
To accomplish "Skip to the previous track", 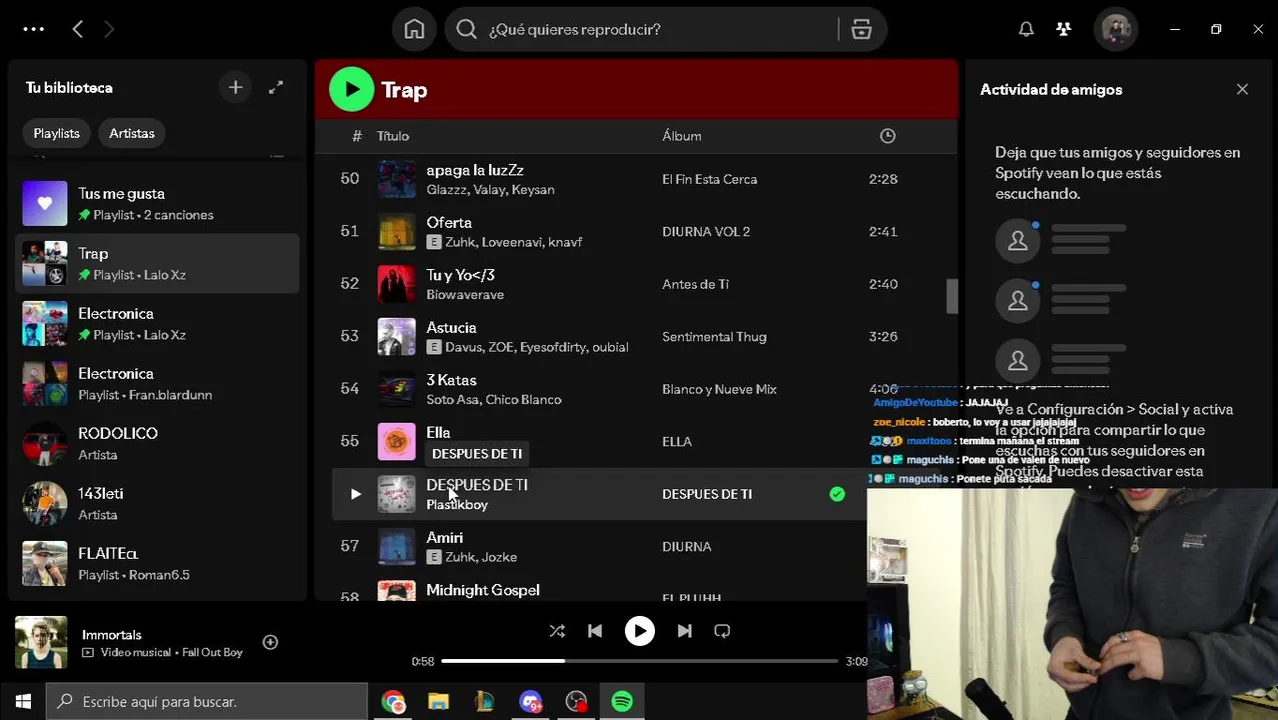I will [x=595, y=631].
